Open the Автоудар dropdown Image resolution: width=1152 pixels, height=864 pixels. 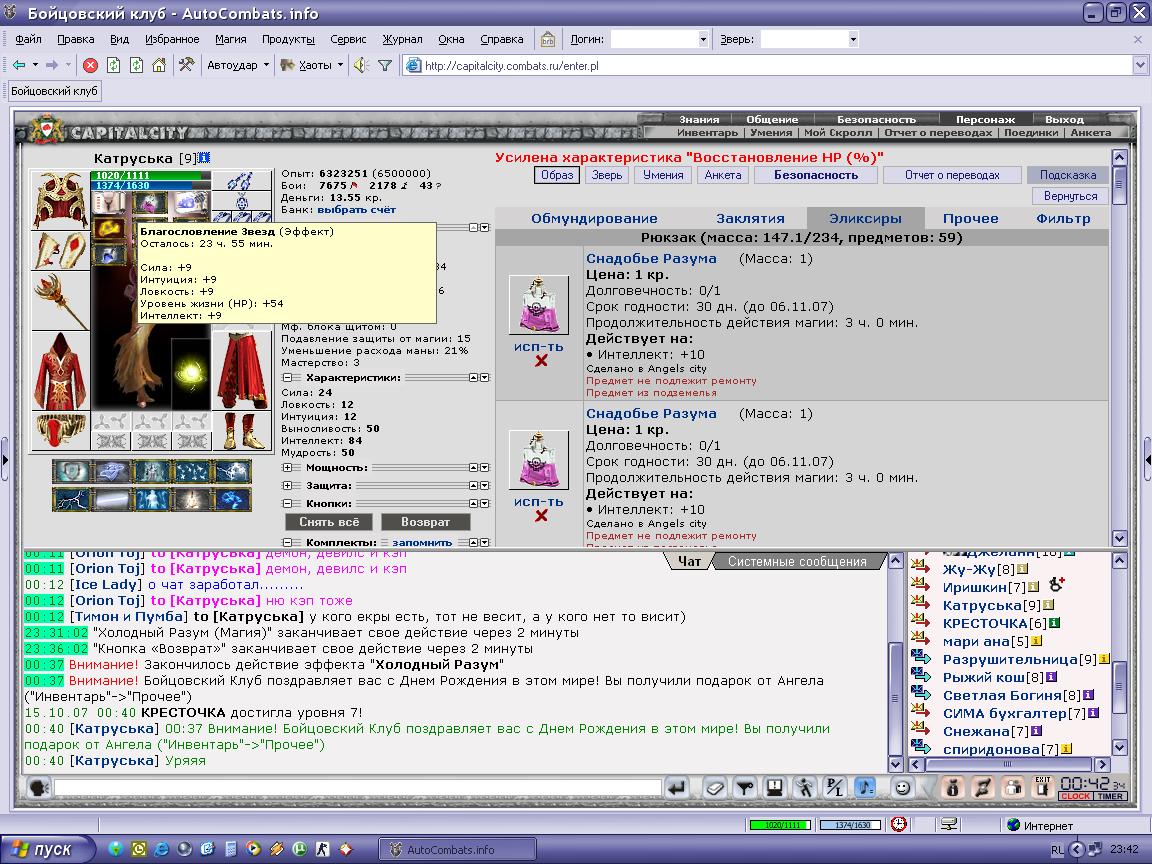point(237,65)
